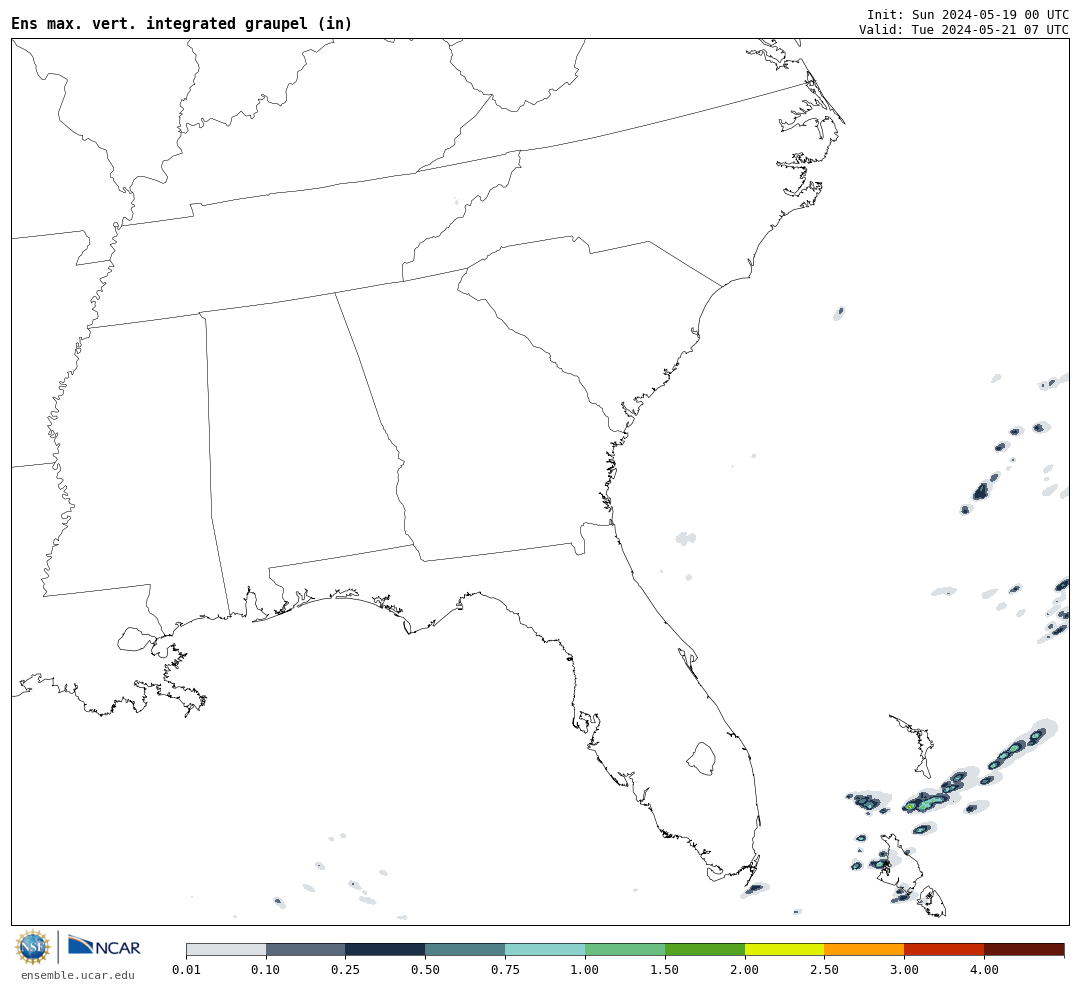
Task: Click the colorbar label '0.50'
Action: tap(426, 969)
